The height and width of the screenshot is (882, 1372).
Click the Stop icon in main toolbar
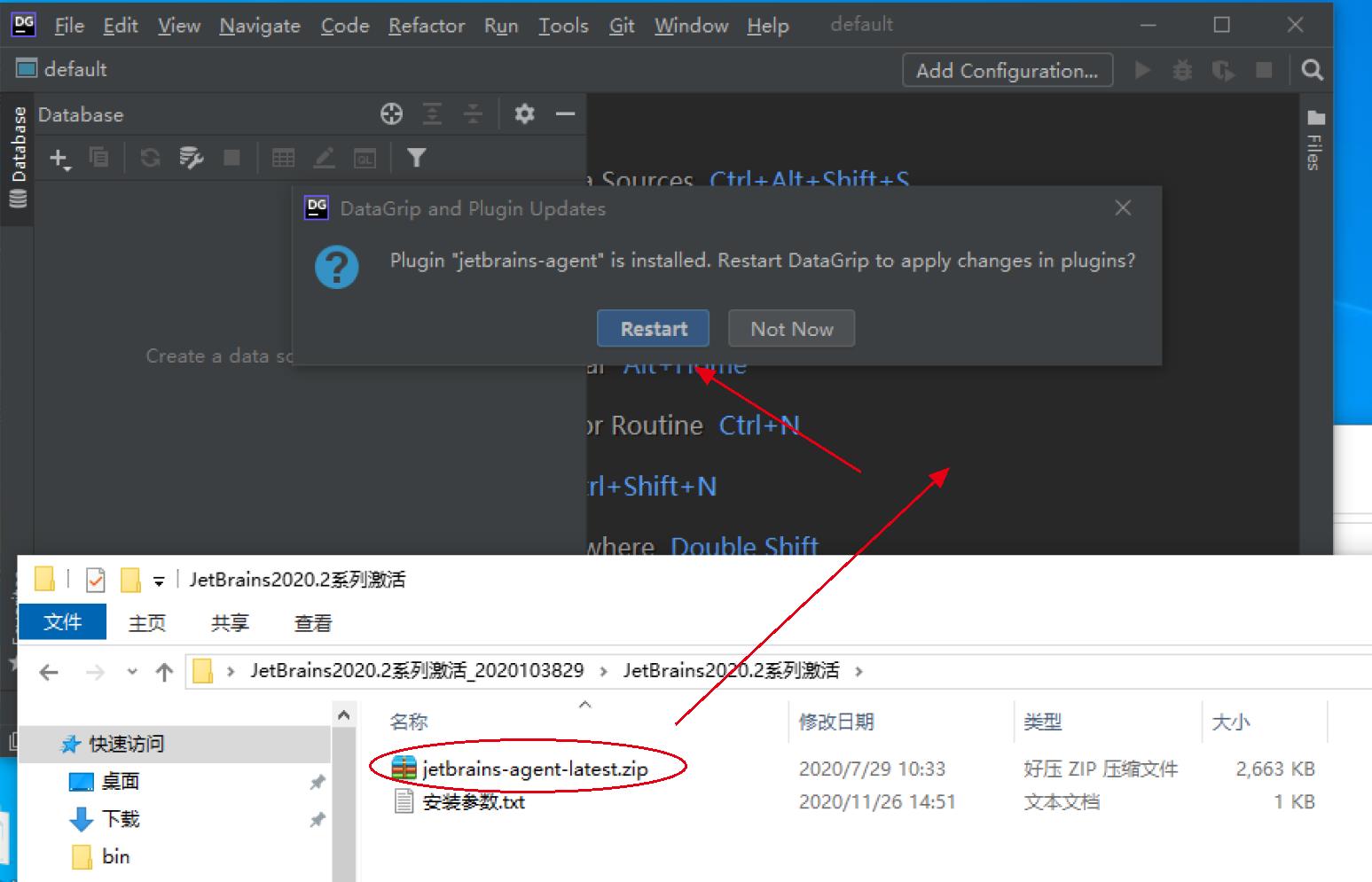[x=1264, y=70]
